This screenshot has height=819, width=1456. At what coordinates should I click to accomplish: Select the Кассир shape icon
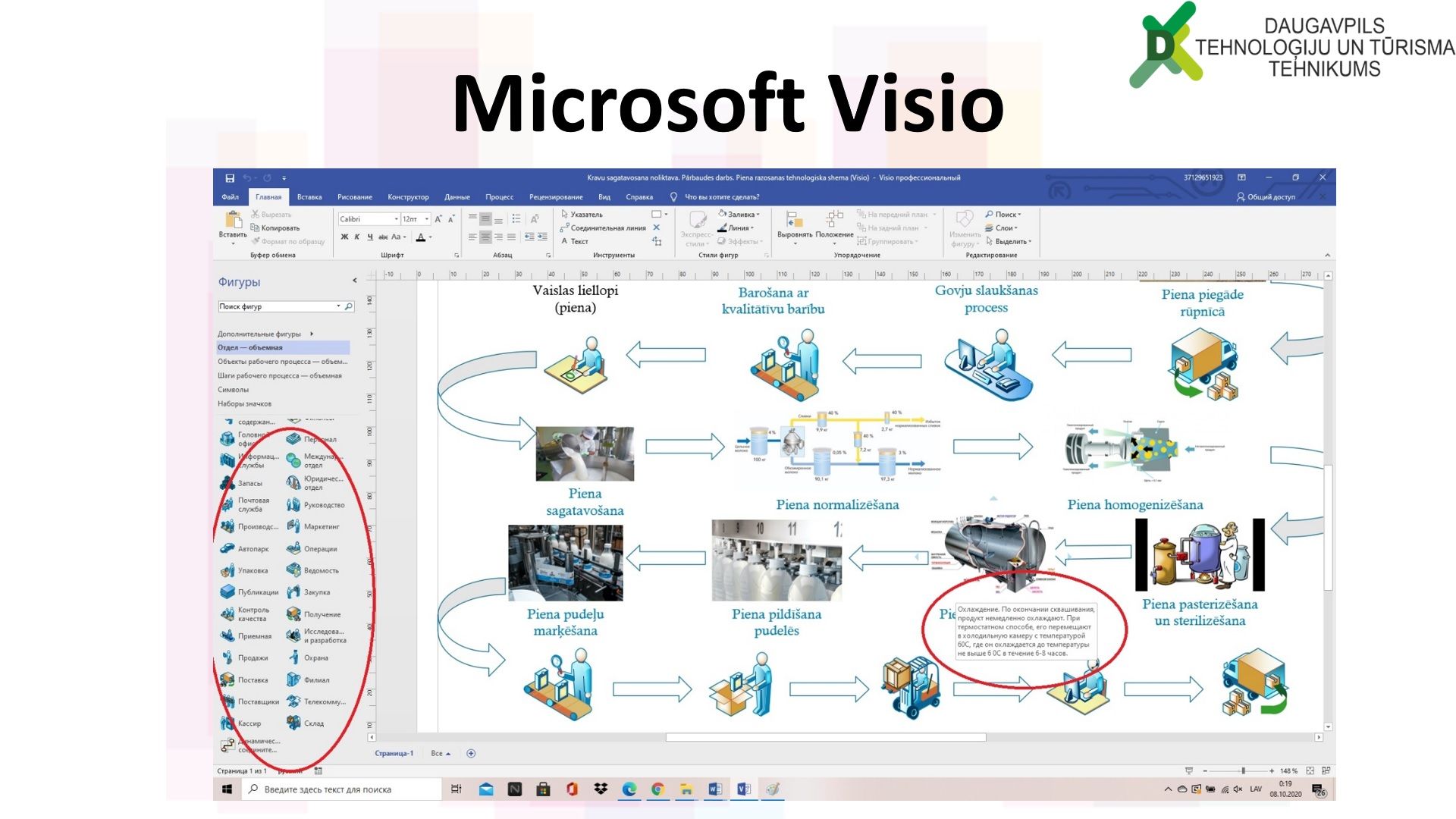[227, 723]
